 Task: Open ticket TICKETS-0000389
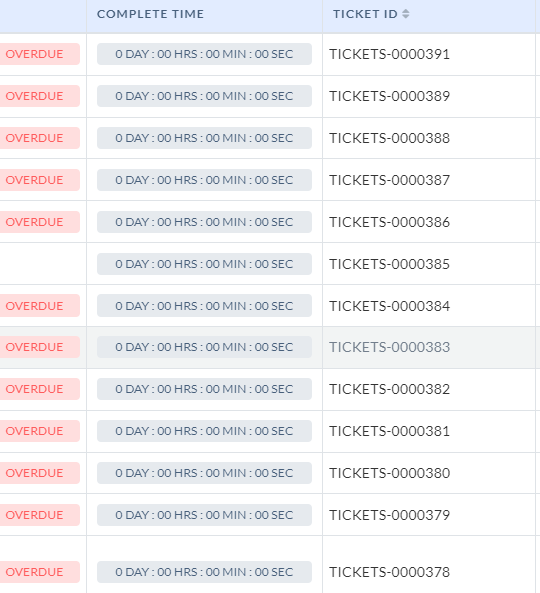(x=389, y=96)
